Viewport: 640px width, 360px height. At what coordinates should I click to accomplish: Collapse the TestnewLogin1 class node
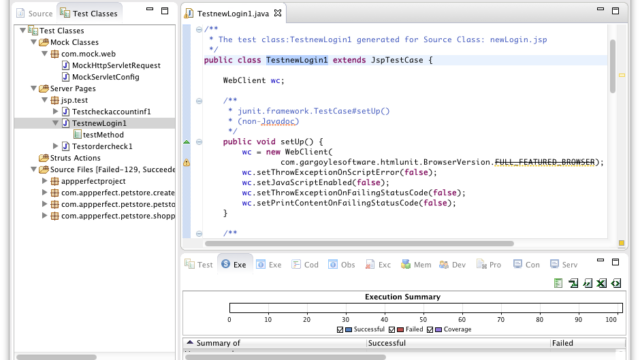(56, 122)
